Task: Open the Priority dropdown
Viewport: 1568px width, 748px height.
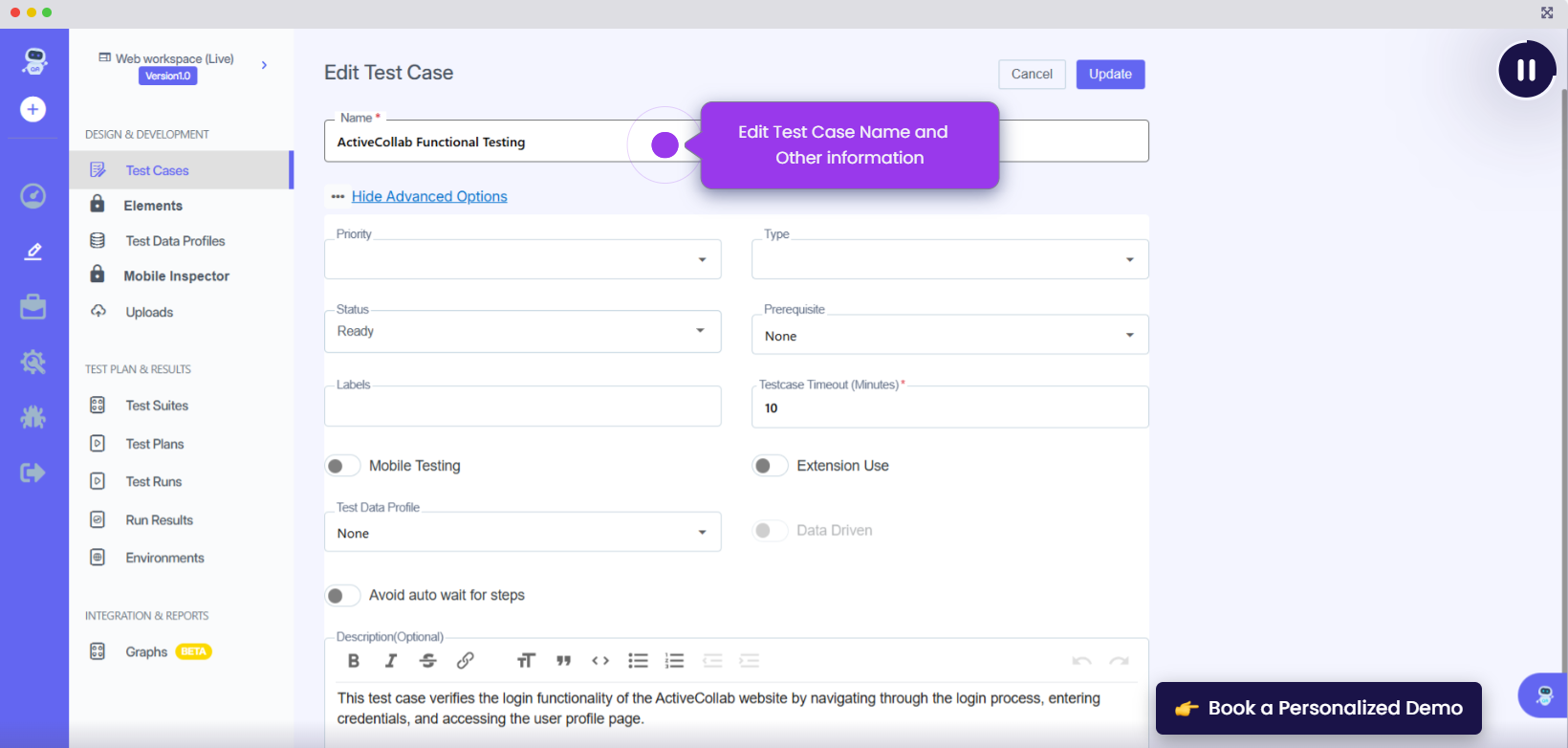Action: (522, 259)
